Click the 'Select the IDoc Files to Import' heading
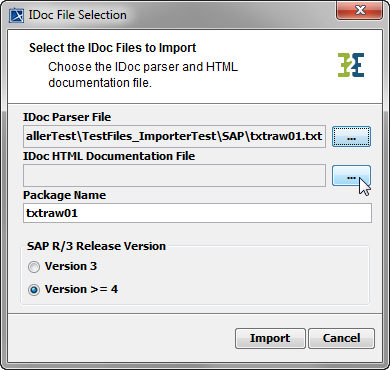 (113, 48)
